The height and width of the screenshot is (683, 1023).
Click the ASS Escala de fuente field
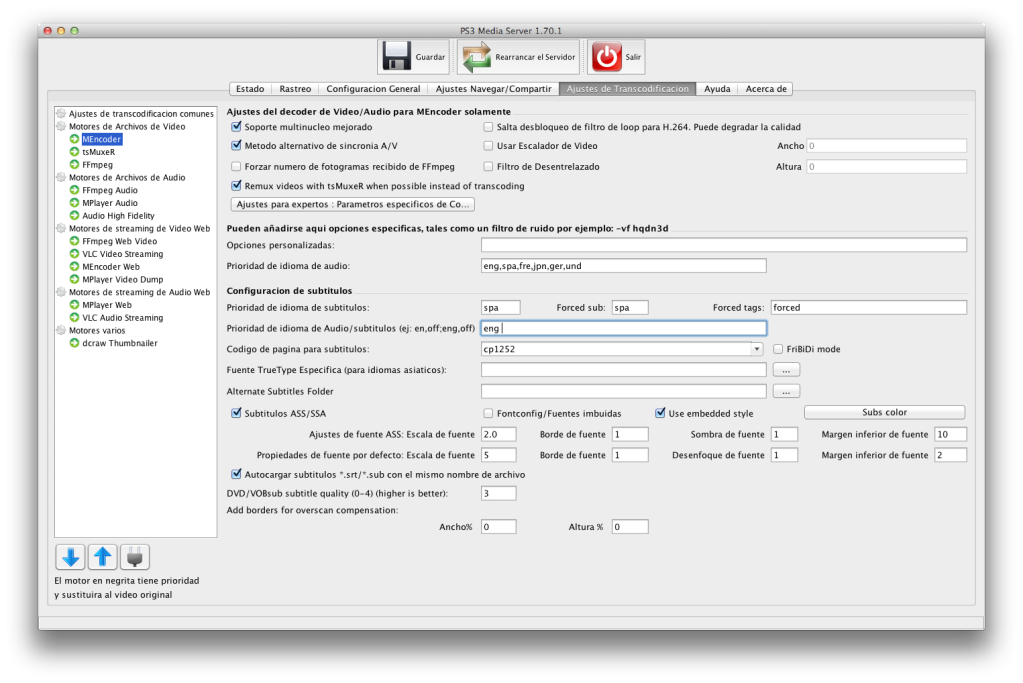coord(498,434)
